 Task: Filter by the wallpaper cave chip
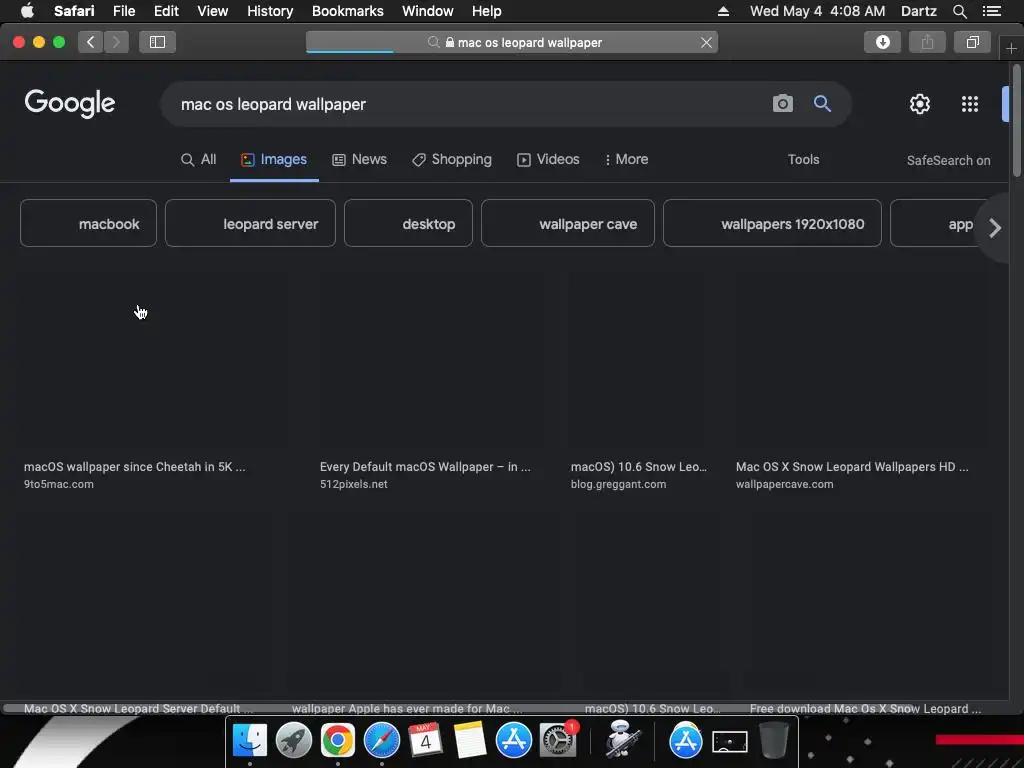point(568,223)
